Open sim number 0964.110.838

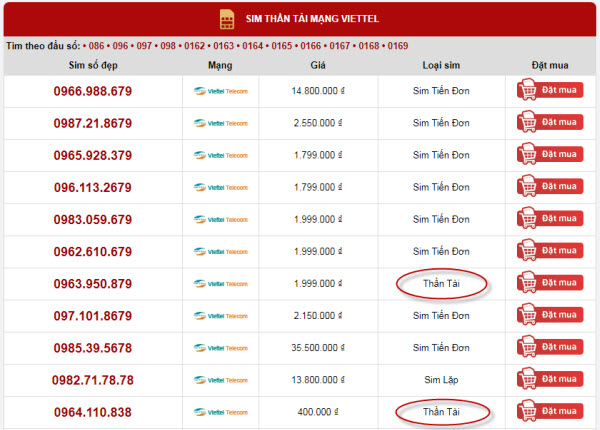93,413
